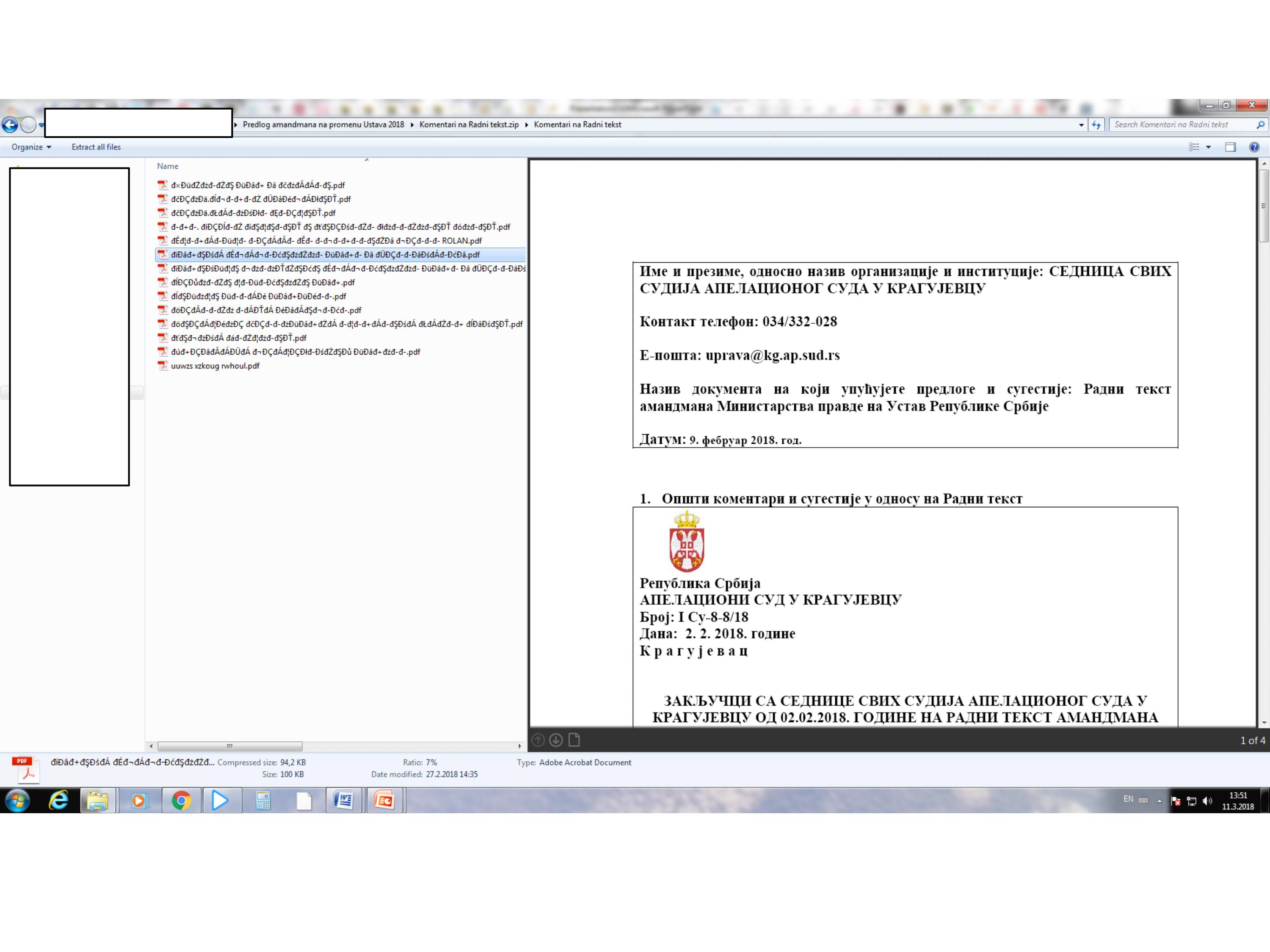Screen dimensions: 1270x952
Task: Open the view options dropdown arrow
Action: pos(1209,147)
